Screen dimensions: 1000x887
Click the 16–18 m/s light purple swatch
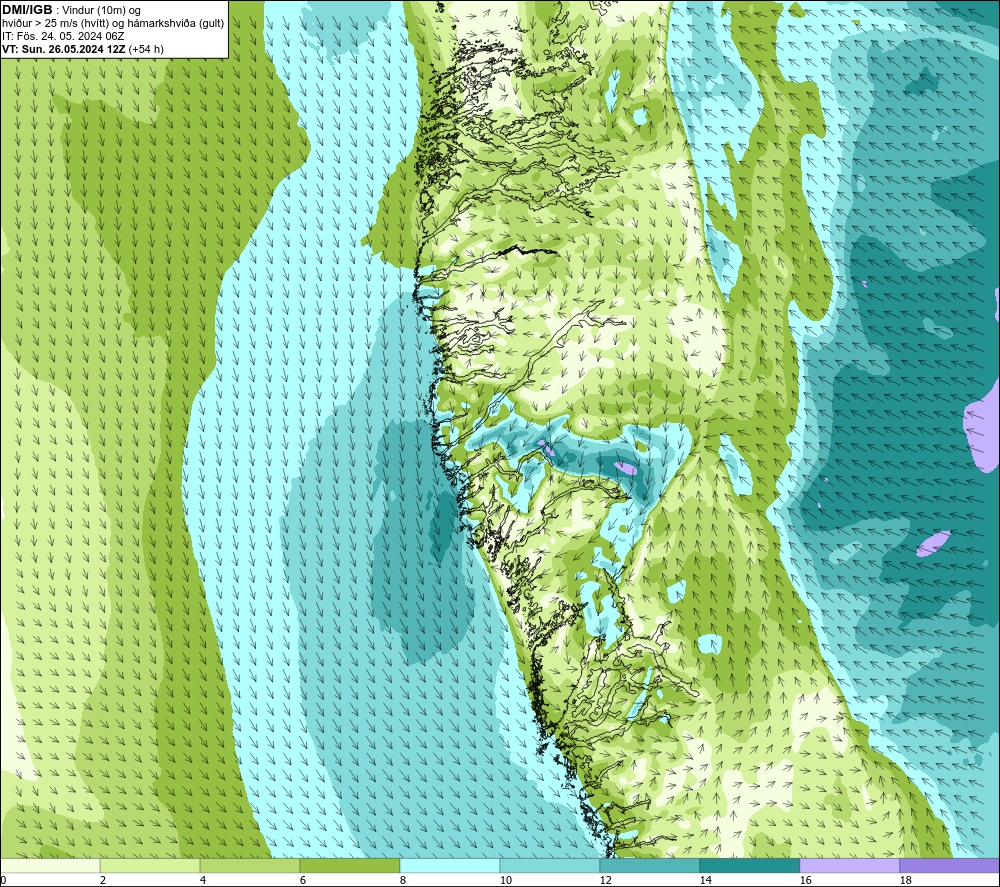click(849, 866)
